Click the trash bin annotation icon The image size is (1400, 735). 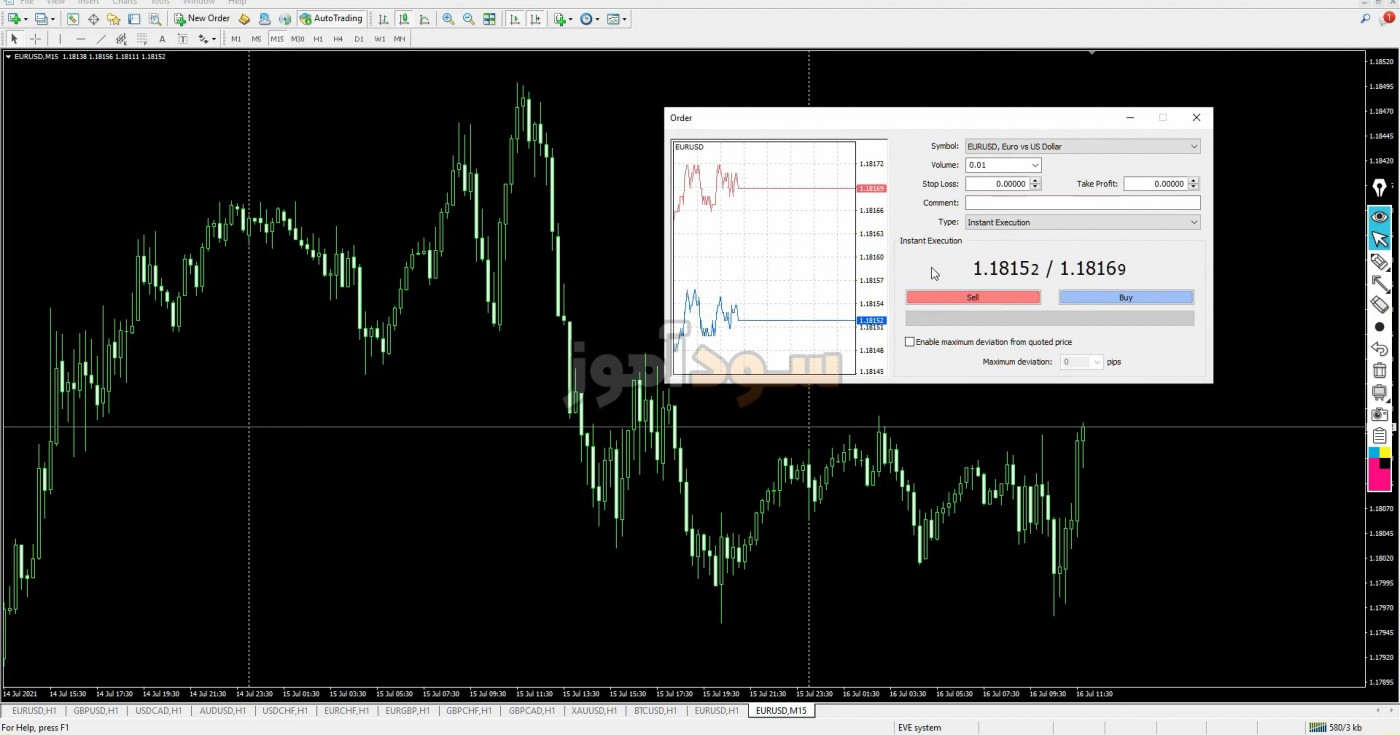tap(1380, 371)
